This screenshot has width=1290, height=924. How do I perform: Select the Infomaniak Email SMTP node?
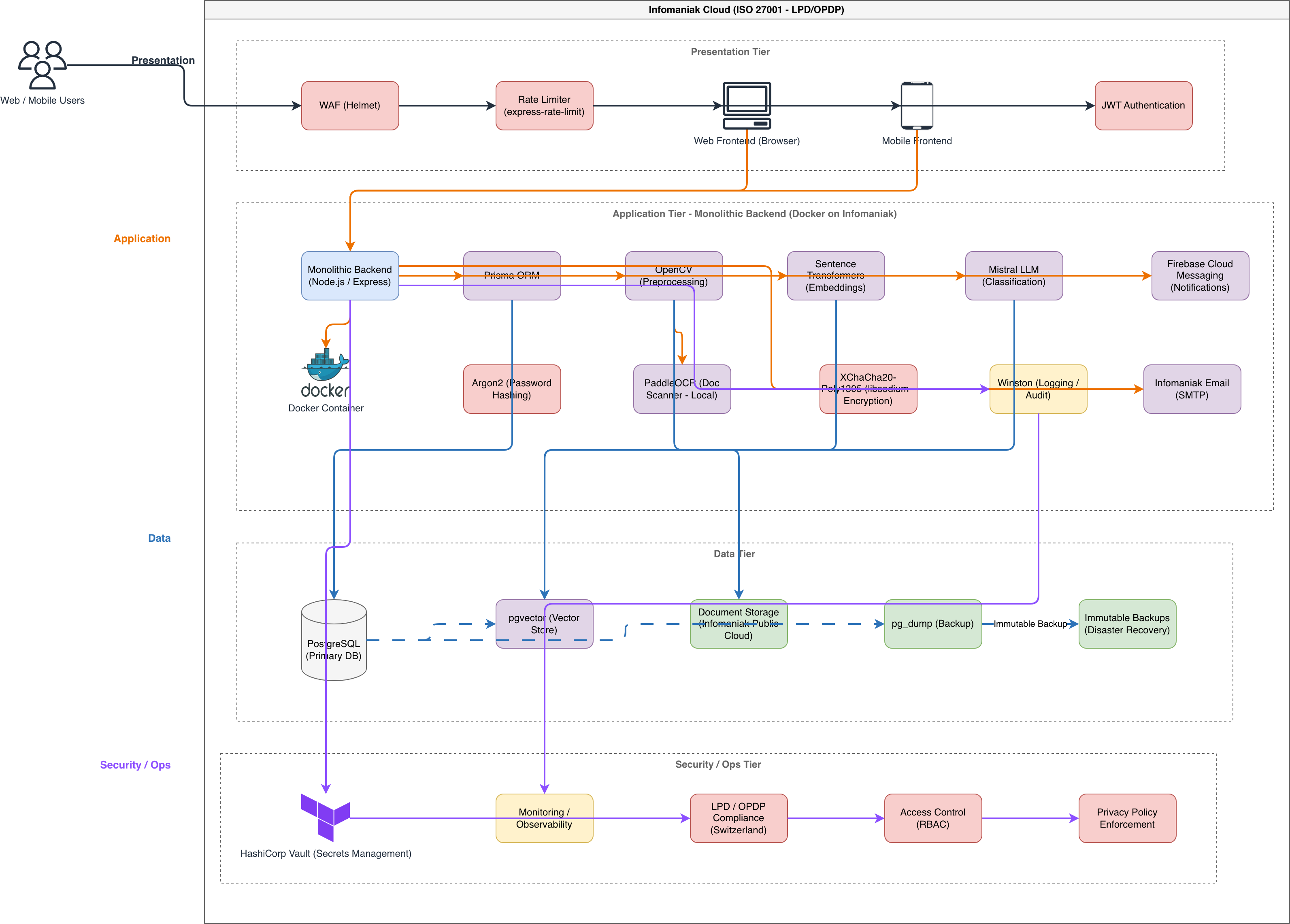tap(1192, 389)
